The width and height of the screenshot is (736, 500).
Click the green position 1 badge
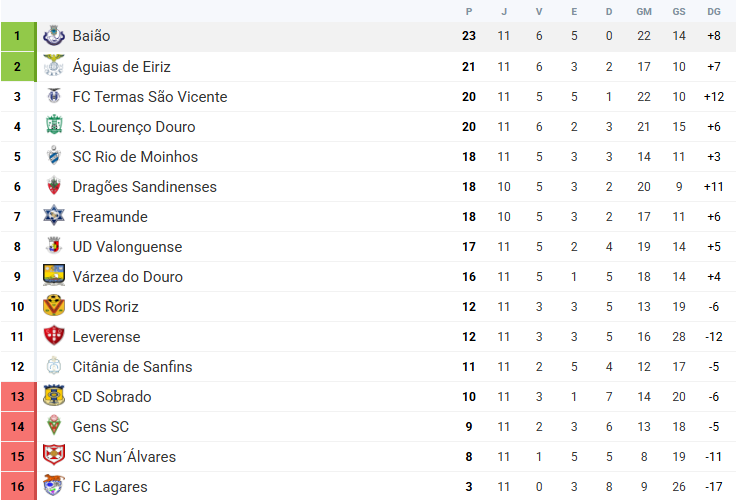pos(17,37)
